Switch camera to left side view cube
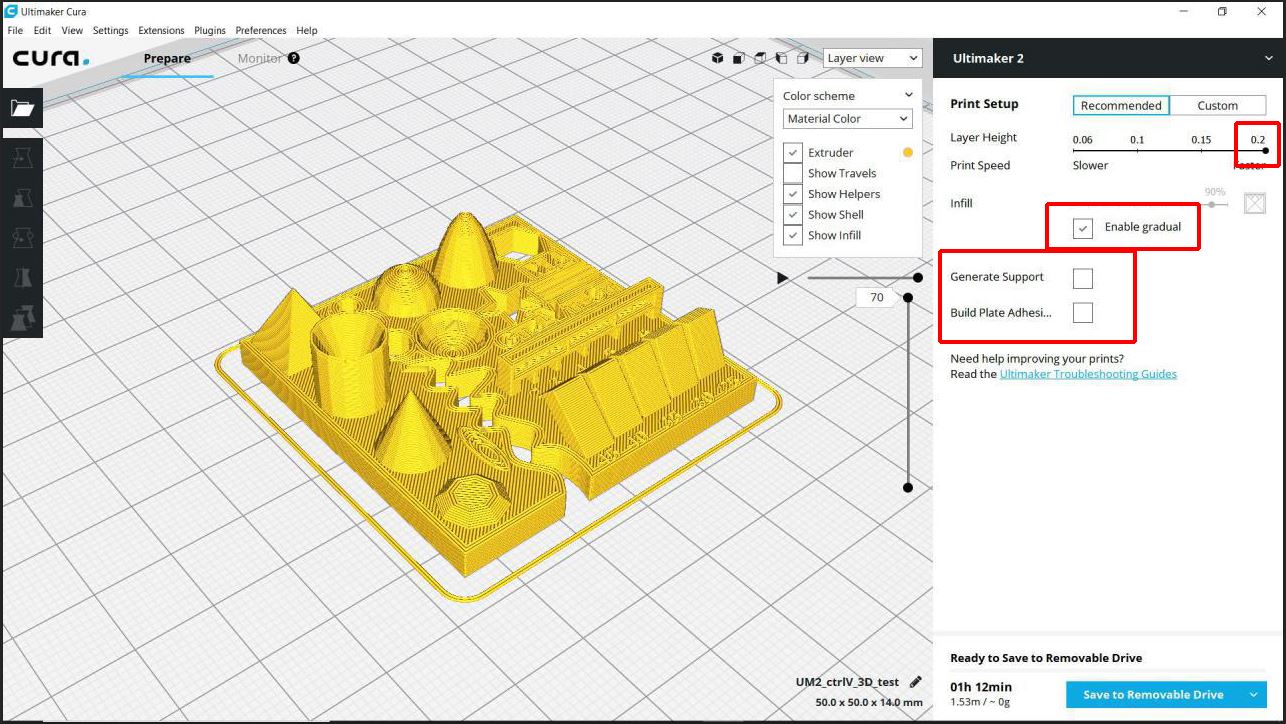The width and height of the screenshot is (1286, 724). tap(781, 58)
